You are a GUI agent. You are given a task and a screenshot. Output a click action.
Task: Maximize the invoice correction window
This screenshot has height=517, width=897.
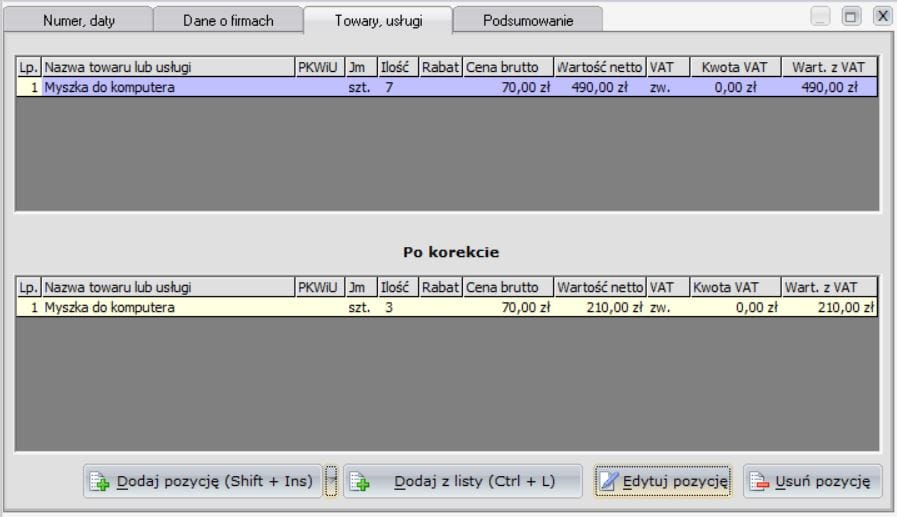(x=851, y=16)
